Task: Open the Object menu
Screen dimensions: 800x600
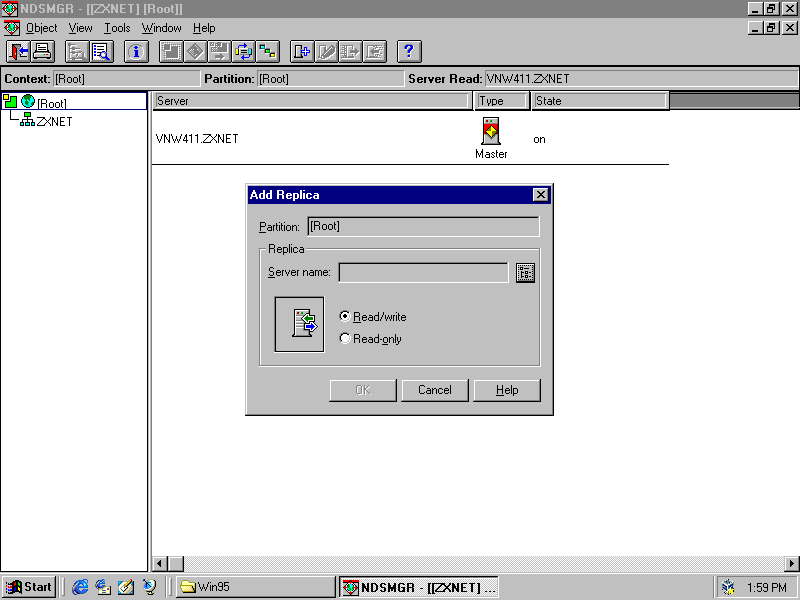Action: tap(41, 28)
